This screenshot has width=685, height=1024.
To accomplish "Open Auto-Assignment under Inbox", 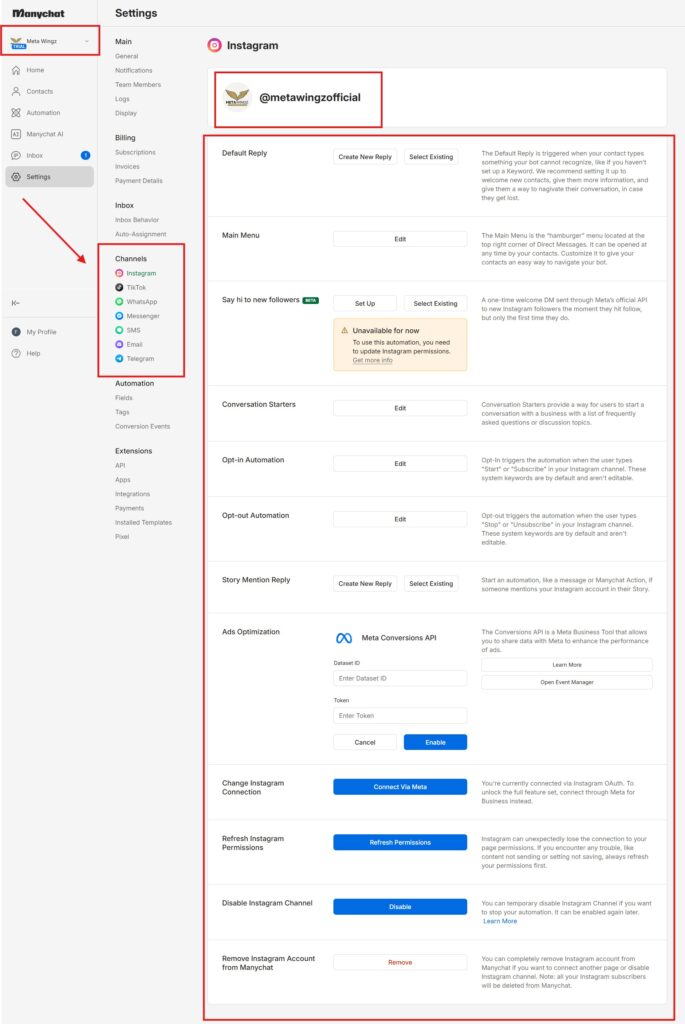I will tap(140, 234).
